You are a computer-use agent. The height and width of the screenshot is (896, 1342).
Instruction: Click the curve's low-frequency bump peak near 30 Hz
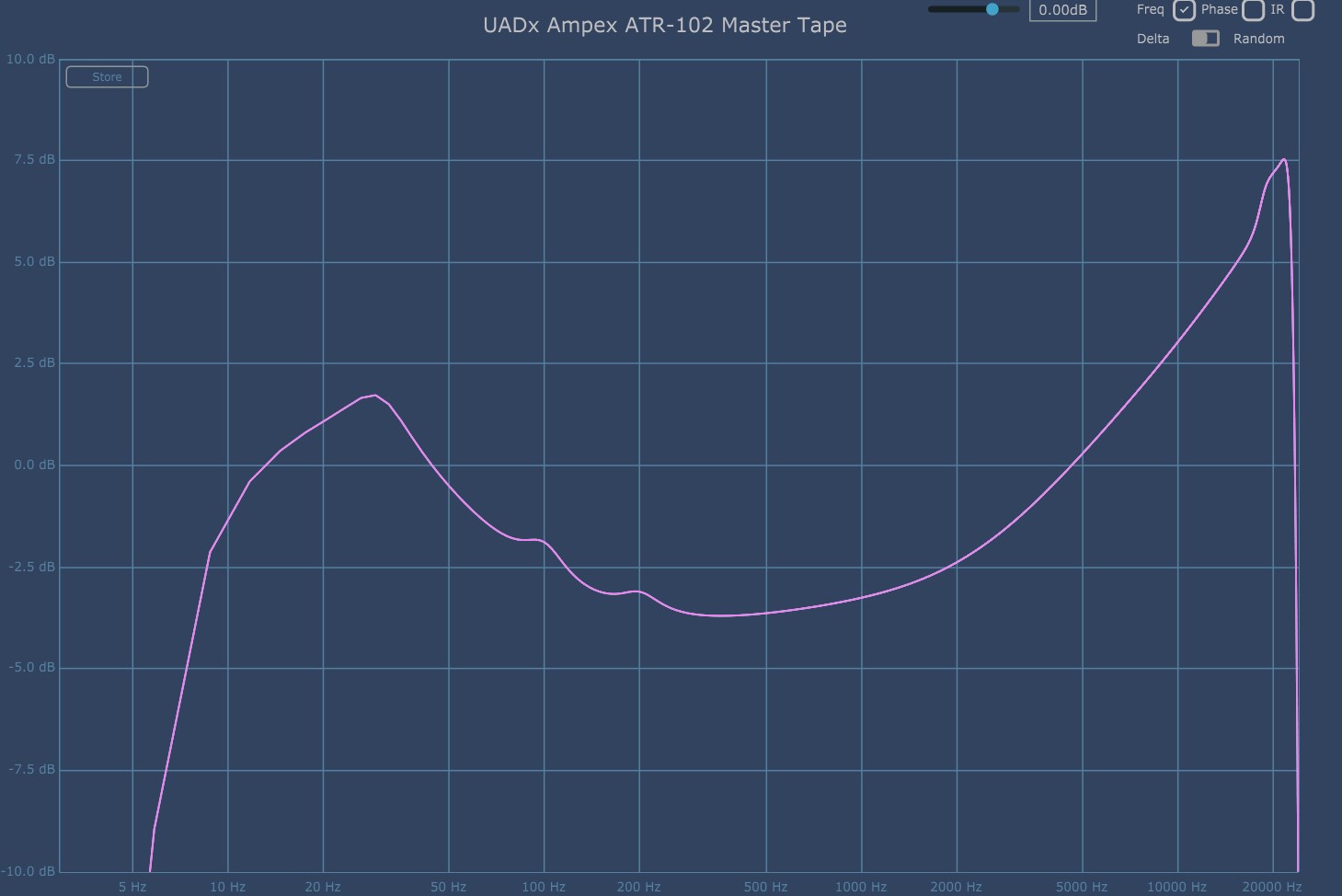click(x=374, y=396)
